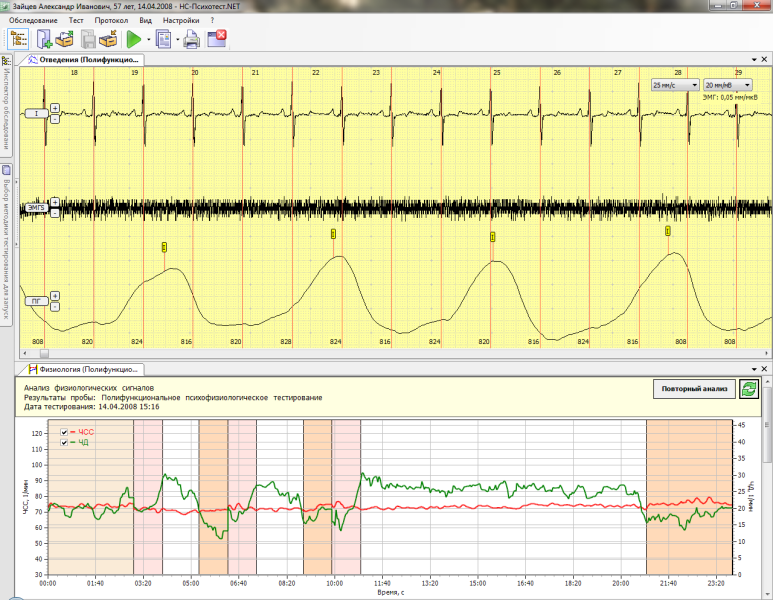Viewport: 773px width, 600px height.
Task: Open examination from the archive box
Action: 65,40
